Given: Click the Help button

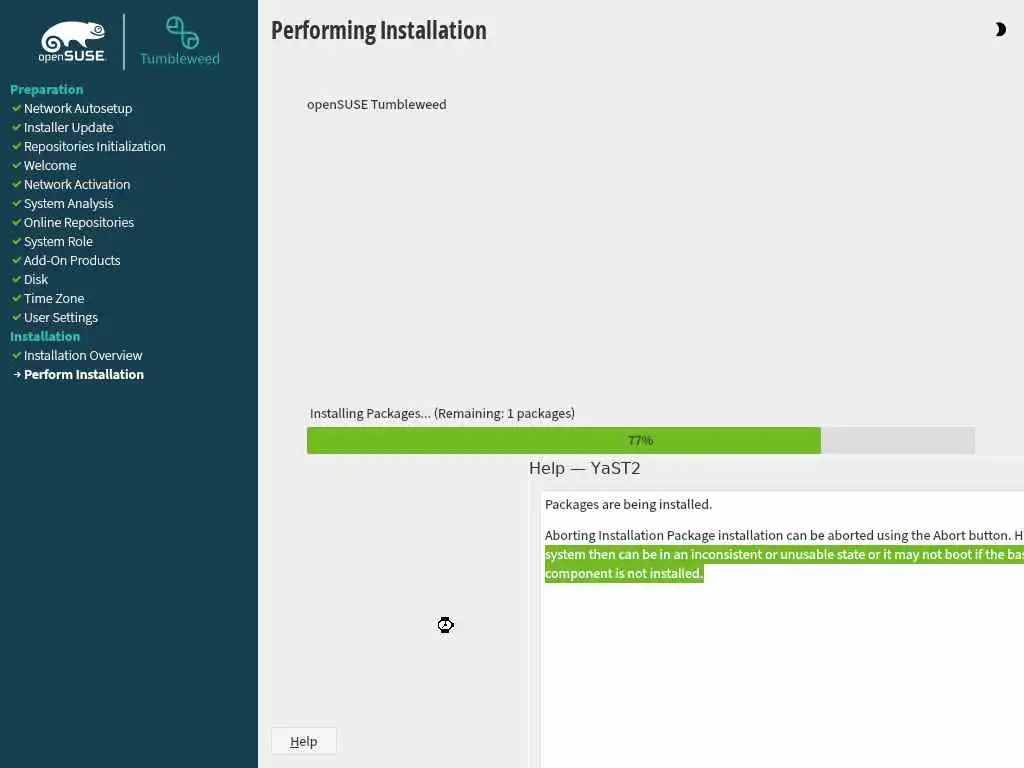Looking at the screenshot, I should 304,741.
